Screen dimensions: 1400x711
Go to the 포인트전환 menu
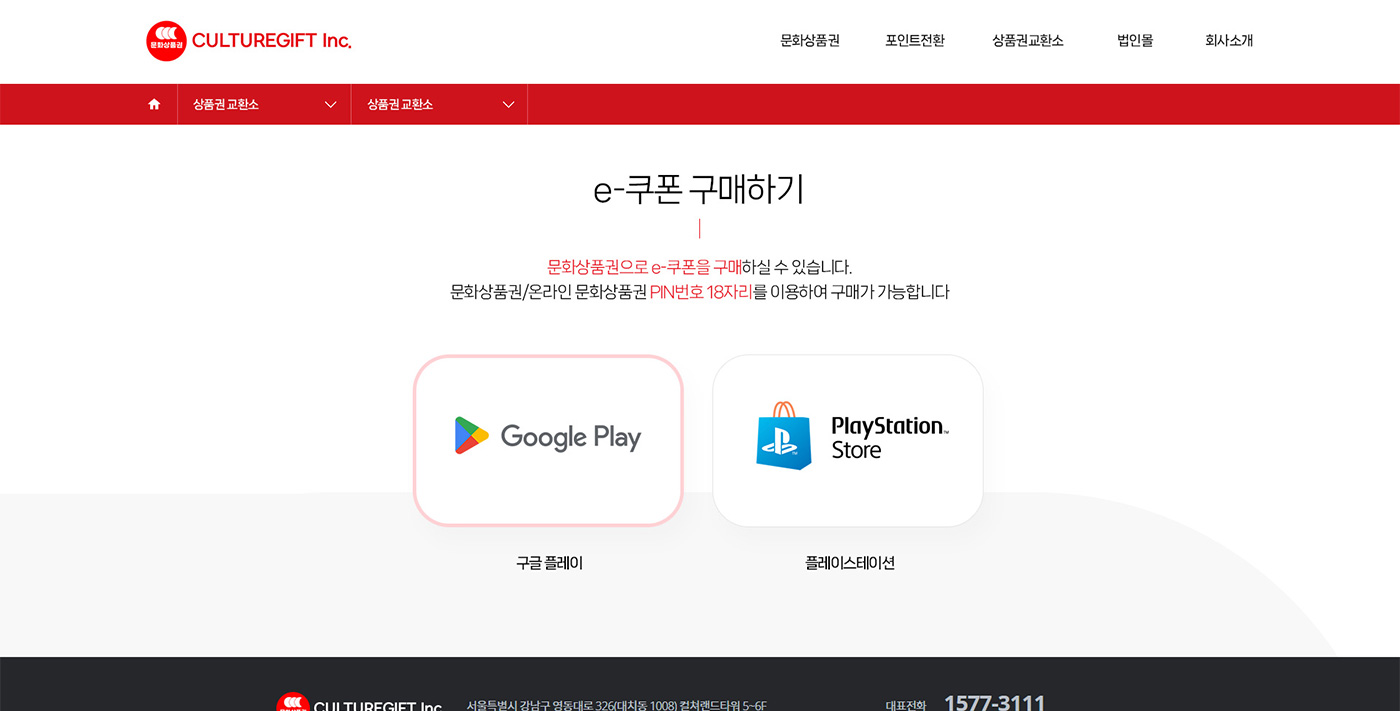pyautogui.click(x=915, y=41)
